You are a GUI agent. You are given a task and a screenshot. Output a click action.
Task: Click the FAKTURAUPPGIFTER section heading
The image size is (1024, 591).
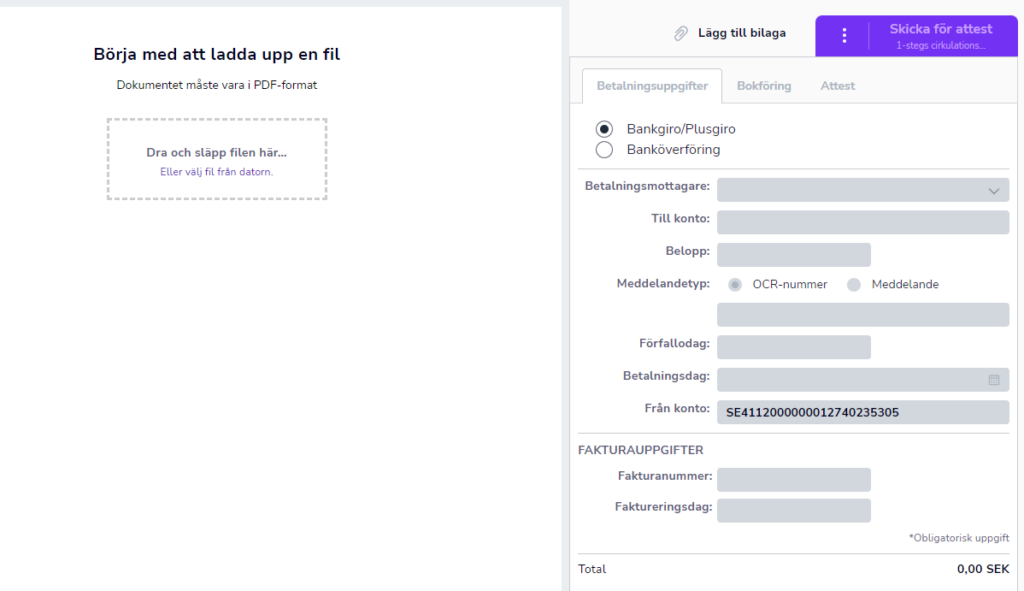click(x=641, y=450)
